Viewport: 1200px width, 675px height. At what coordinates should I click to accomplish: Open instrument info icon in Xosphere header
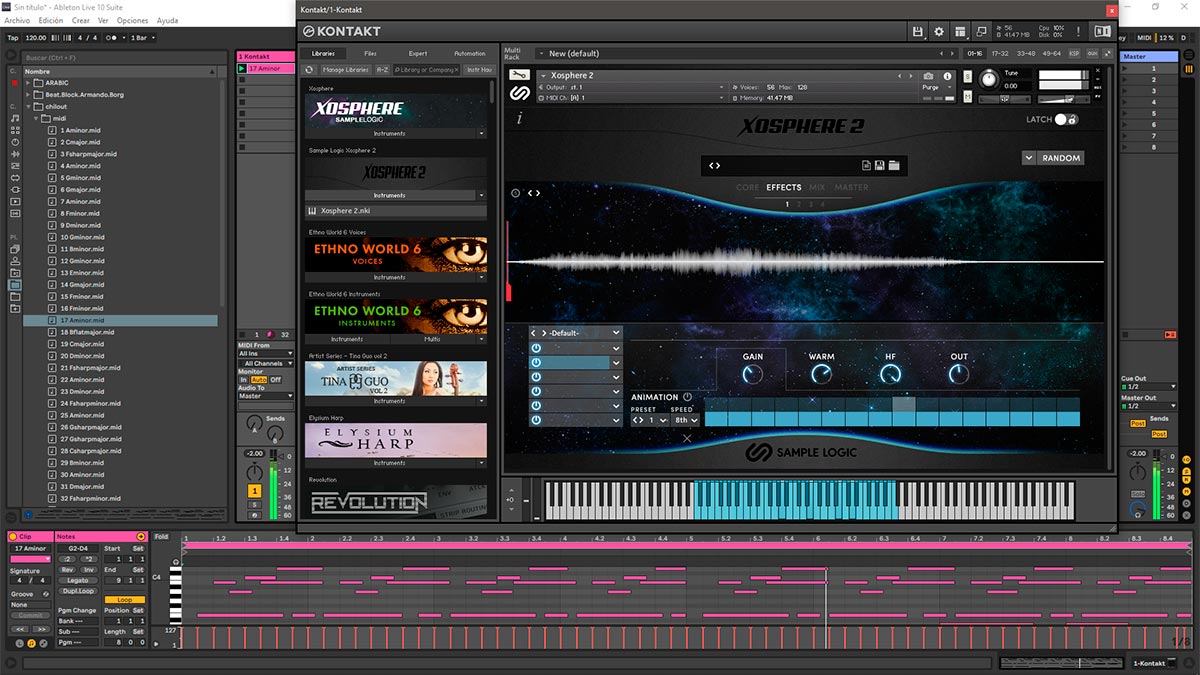[x=947, y=76]
